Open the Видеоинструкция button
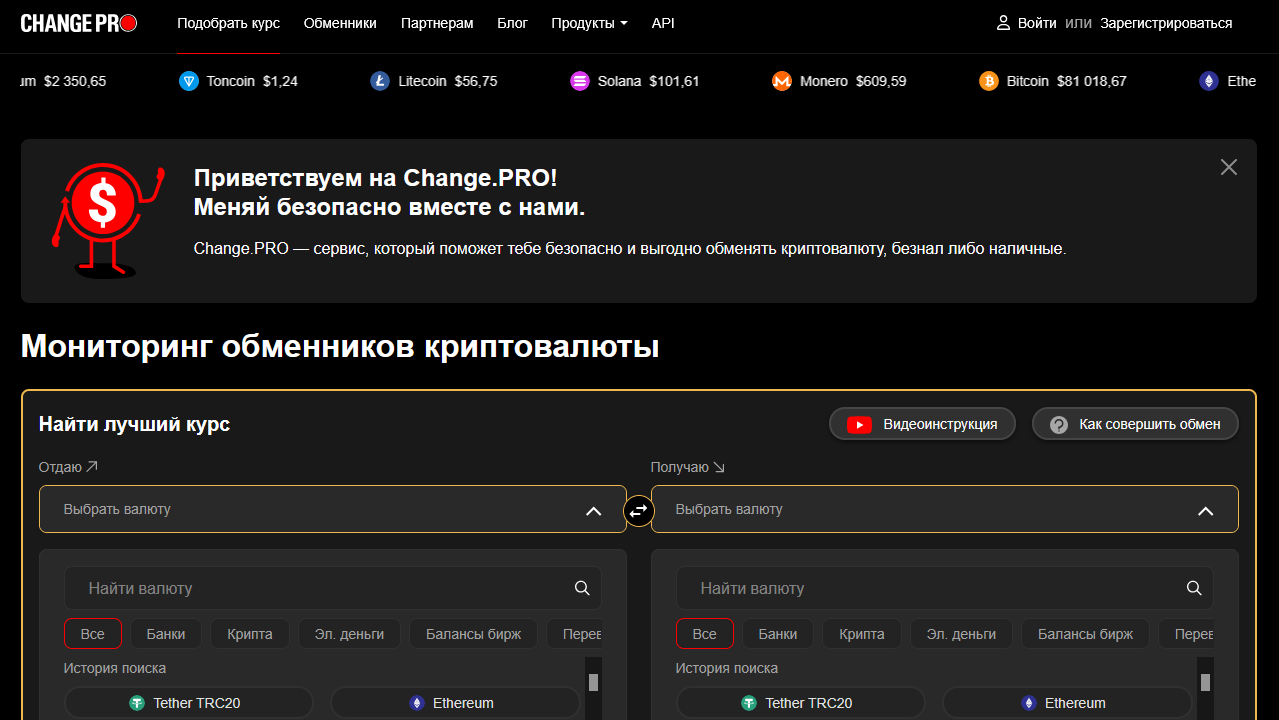1279x720 pixels. point(922,424)
